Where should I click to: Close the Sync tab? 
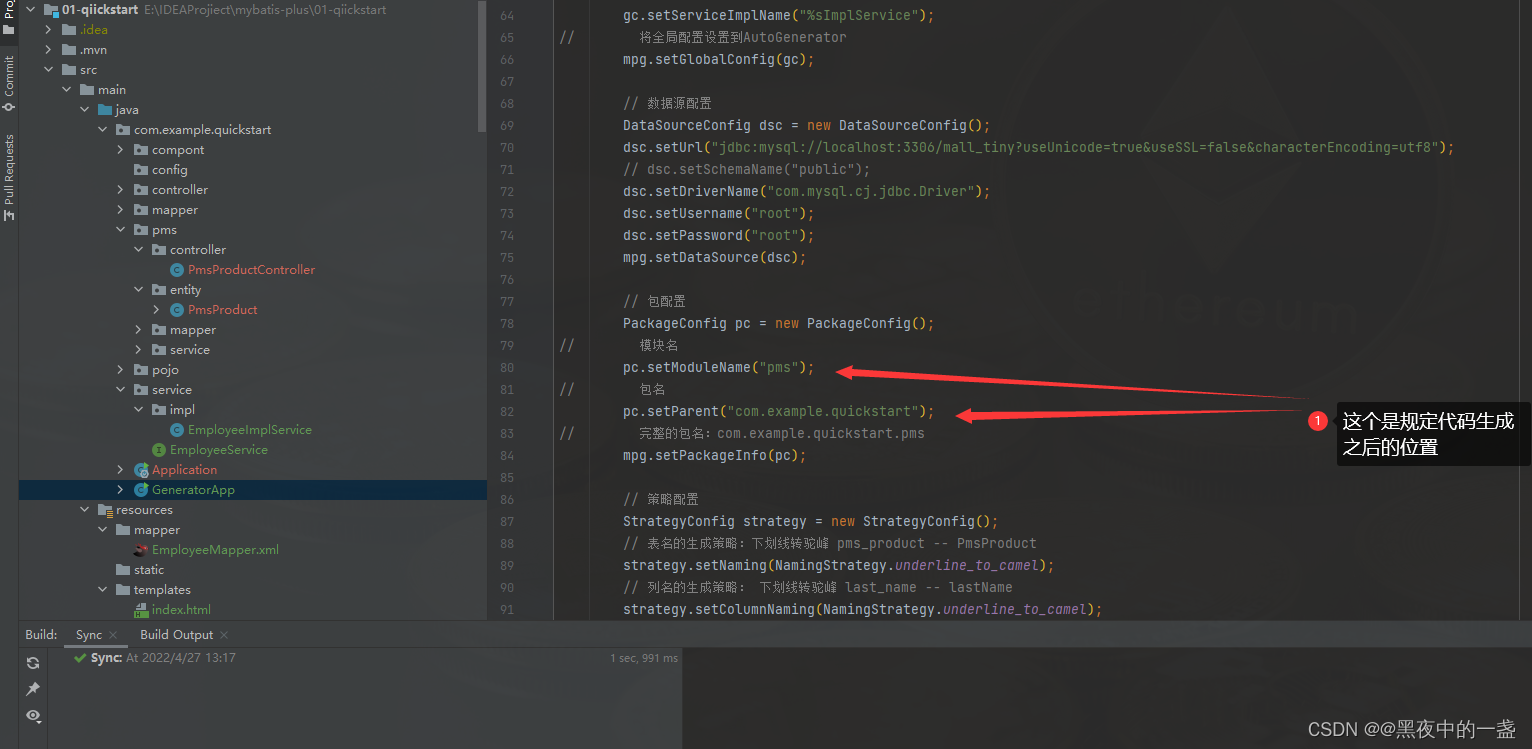tap(113, 635)
